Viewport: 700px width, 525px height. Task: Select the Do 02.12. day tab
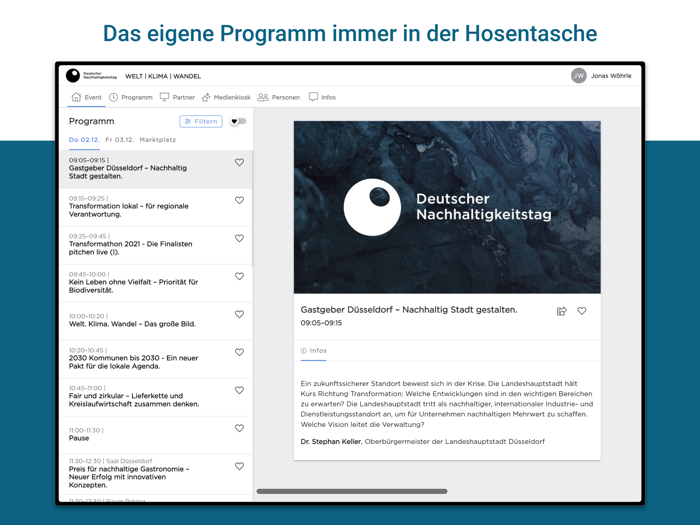pyautogui.click(x=84, y=140)
